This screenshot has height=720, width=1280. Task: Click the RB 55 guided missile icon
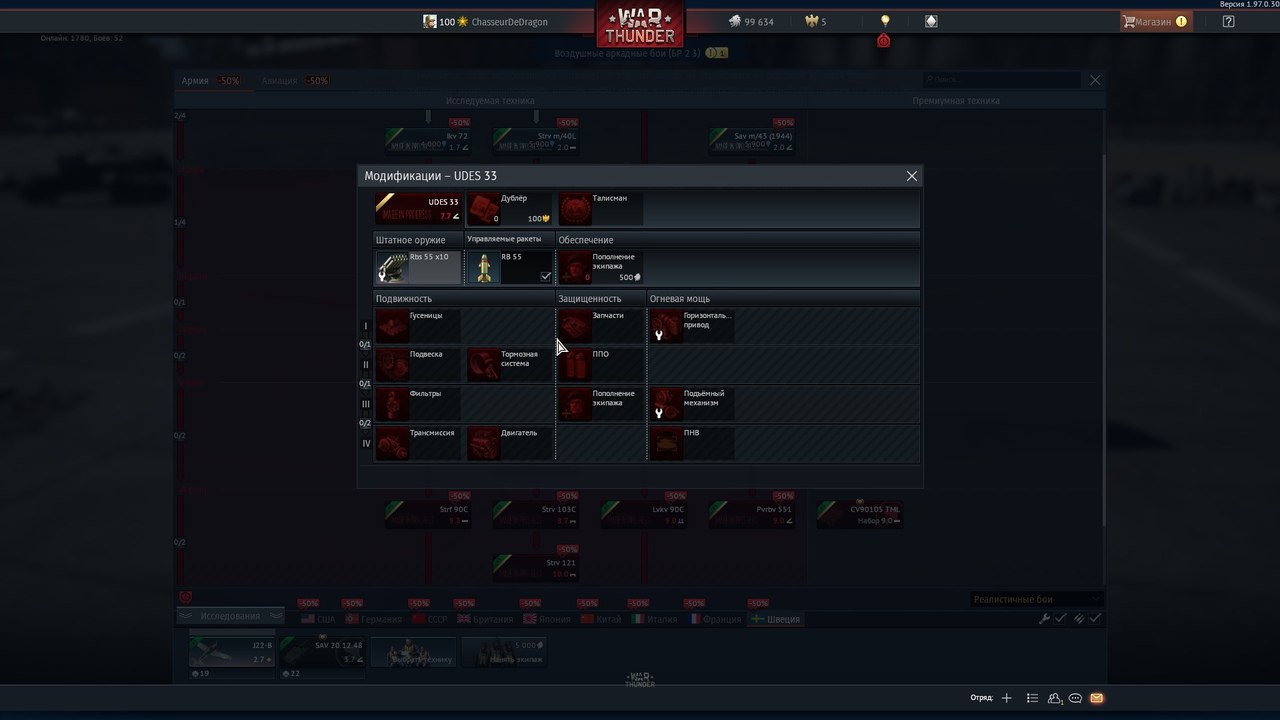(x=484, y=268)
